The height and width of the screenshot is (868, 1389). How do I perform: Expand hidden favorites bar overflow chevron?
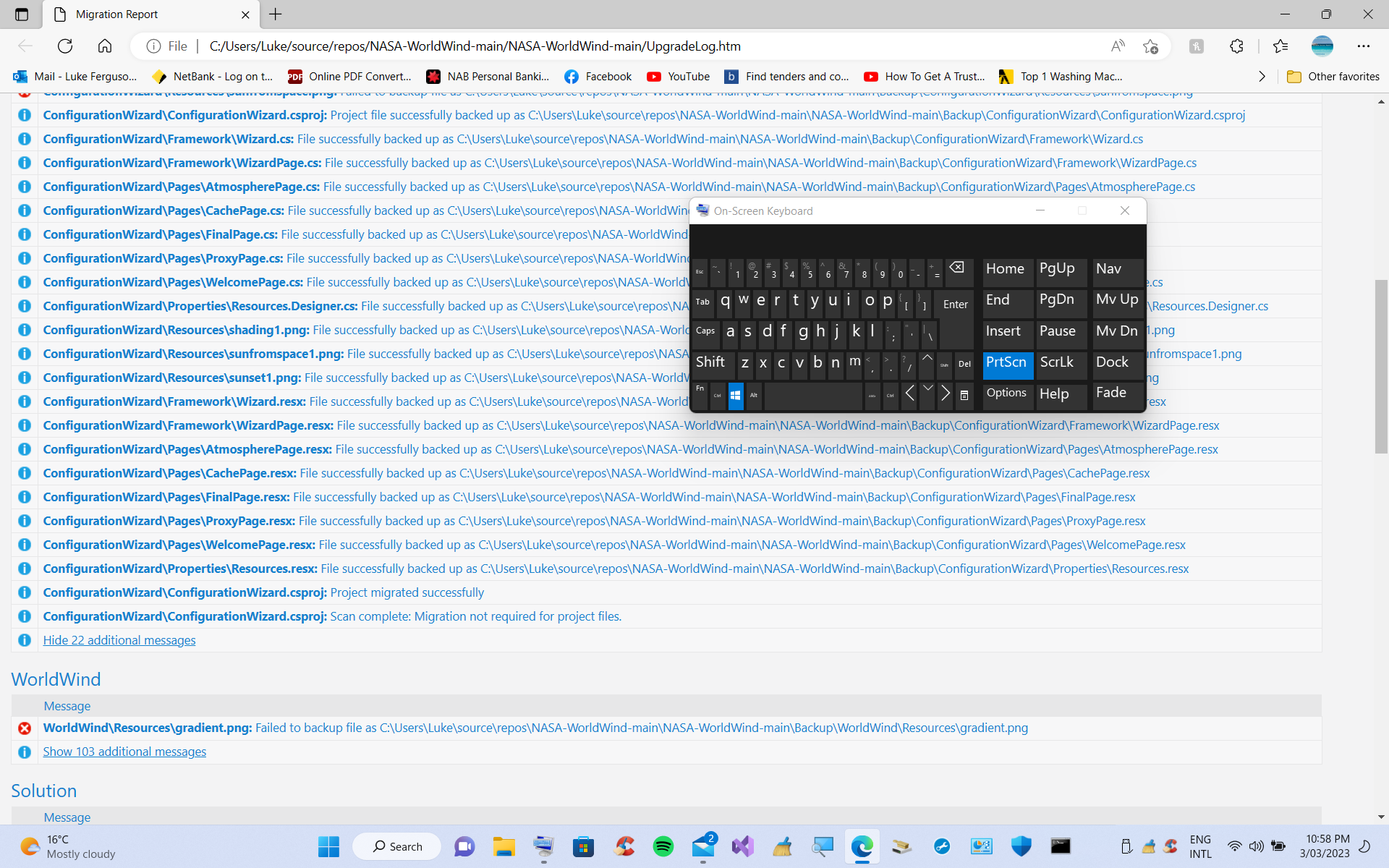(1262, 77)
